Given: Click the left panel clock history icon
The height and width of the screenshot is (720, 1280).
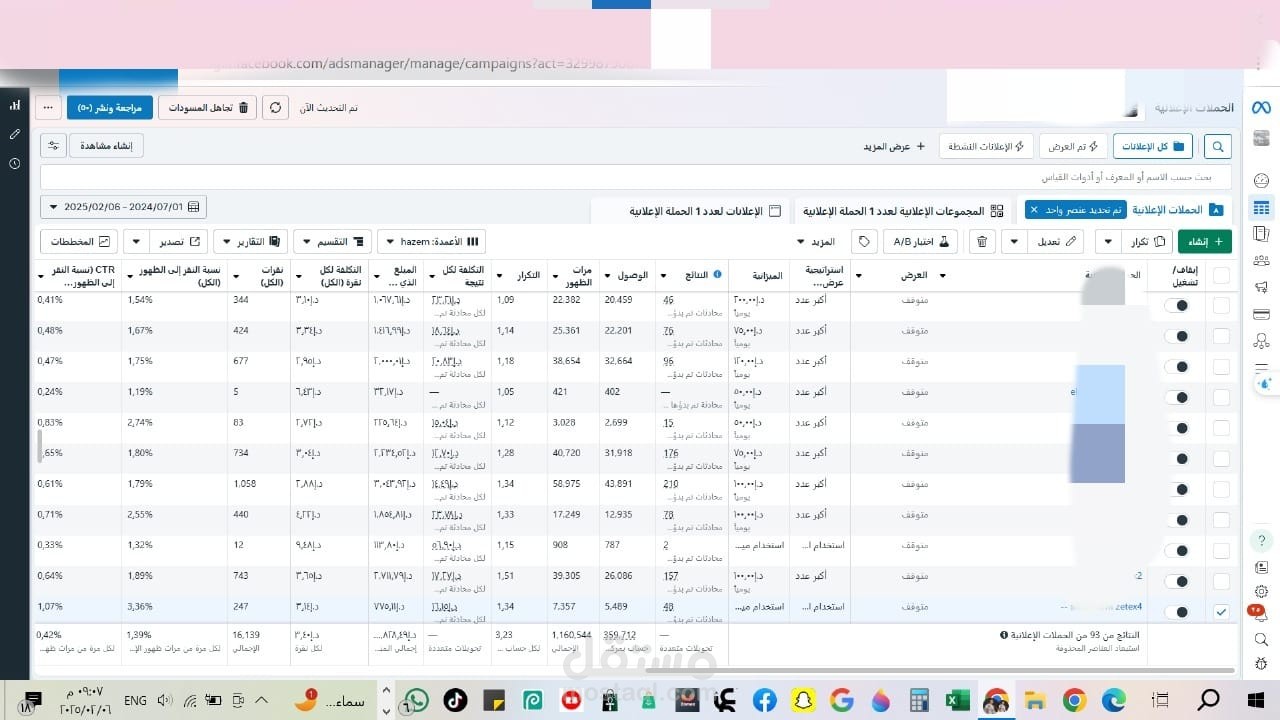Looking at the screenshot, I should point(15,163).
